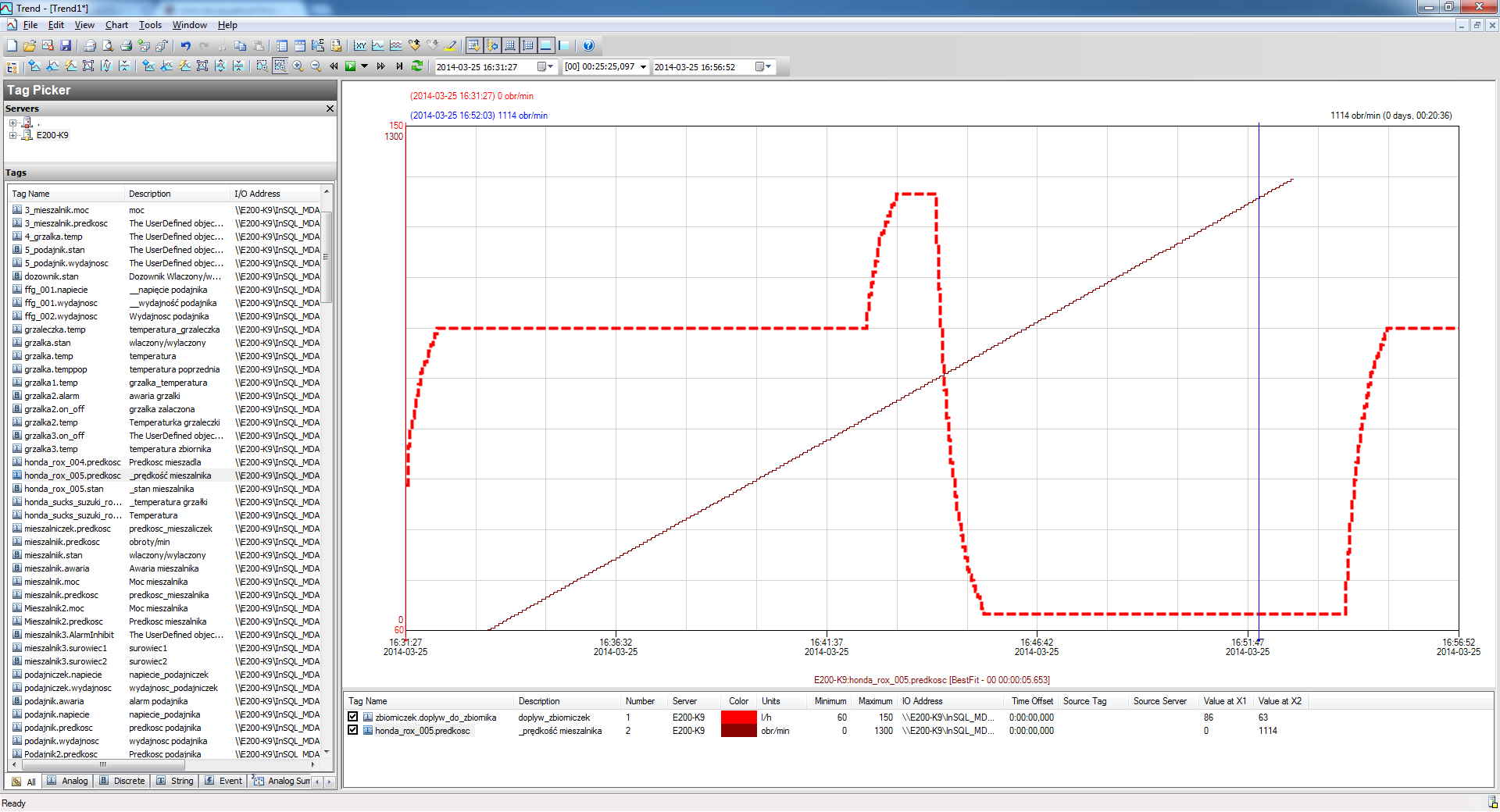The height and width of the screenshot is (812, 1500).
Task: Zoom out of the chart with the magnifier minus
Action: click(x=316, y=66)
